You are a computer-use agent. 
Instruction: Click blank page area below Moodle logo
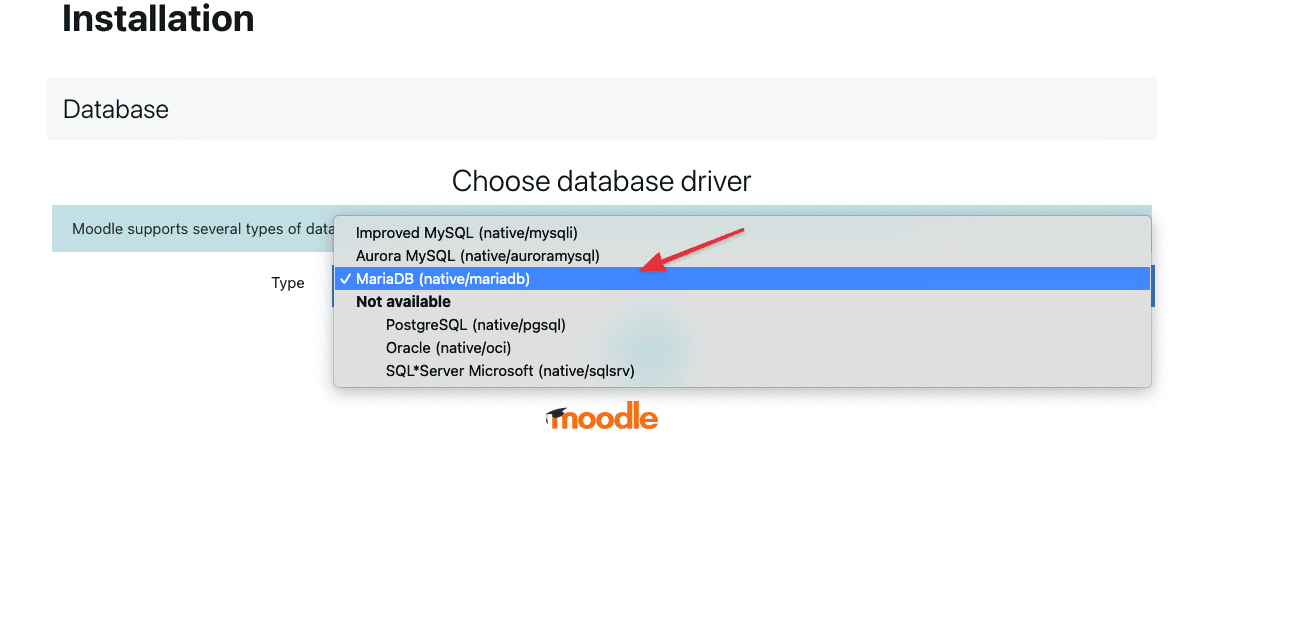click(x=602, y=530)
